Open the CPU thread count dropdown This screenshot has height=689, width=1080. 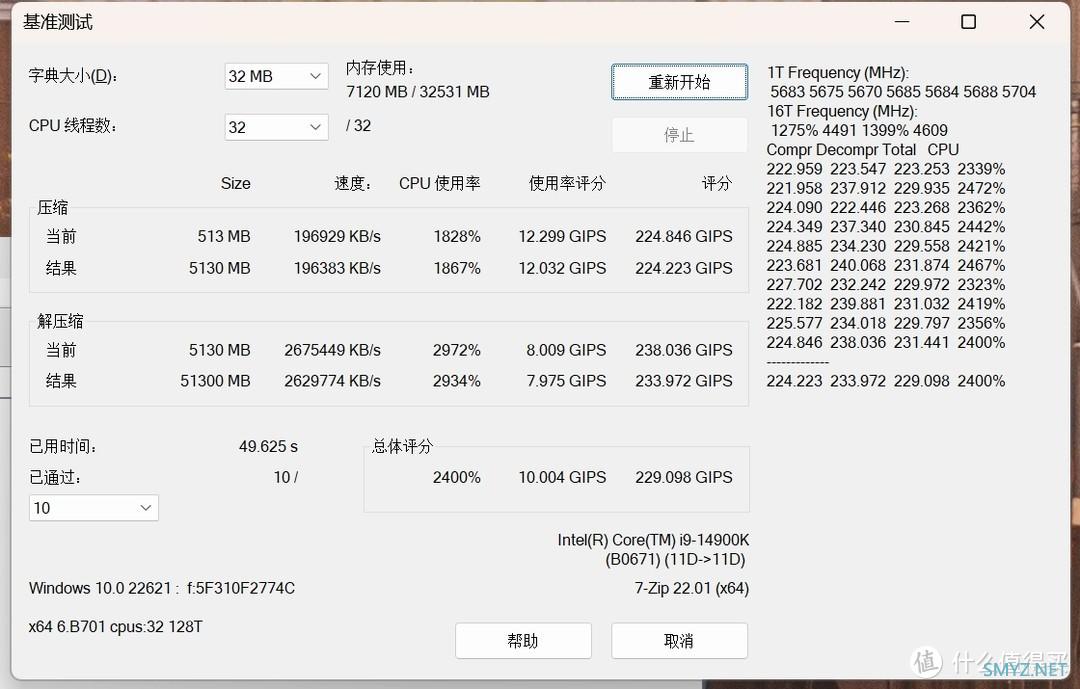tap(276, 127)
